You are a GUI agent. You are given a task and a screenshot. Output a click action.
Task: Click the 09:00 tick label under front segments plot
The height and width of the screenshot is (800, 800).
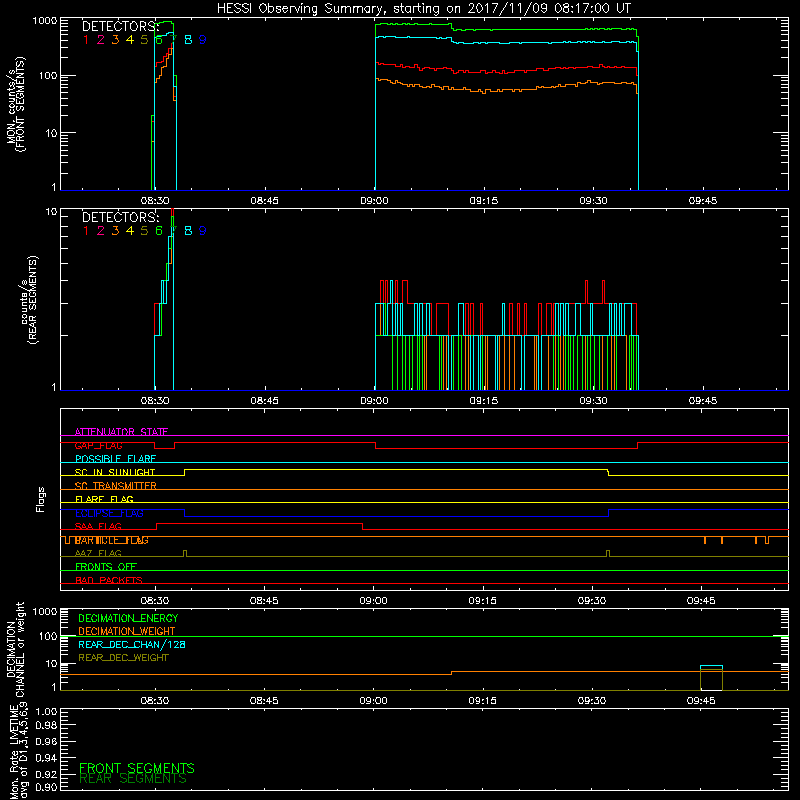[x=374, y=201]
